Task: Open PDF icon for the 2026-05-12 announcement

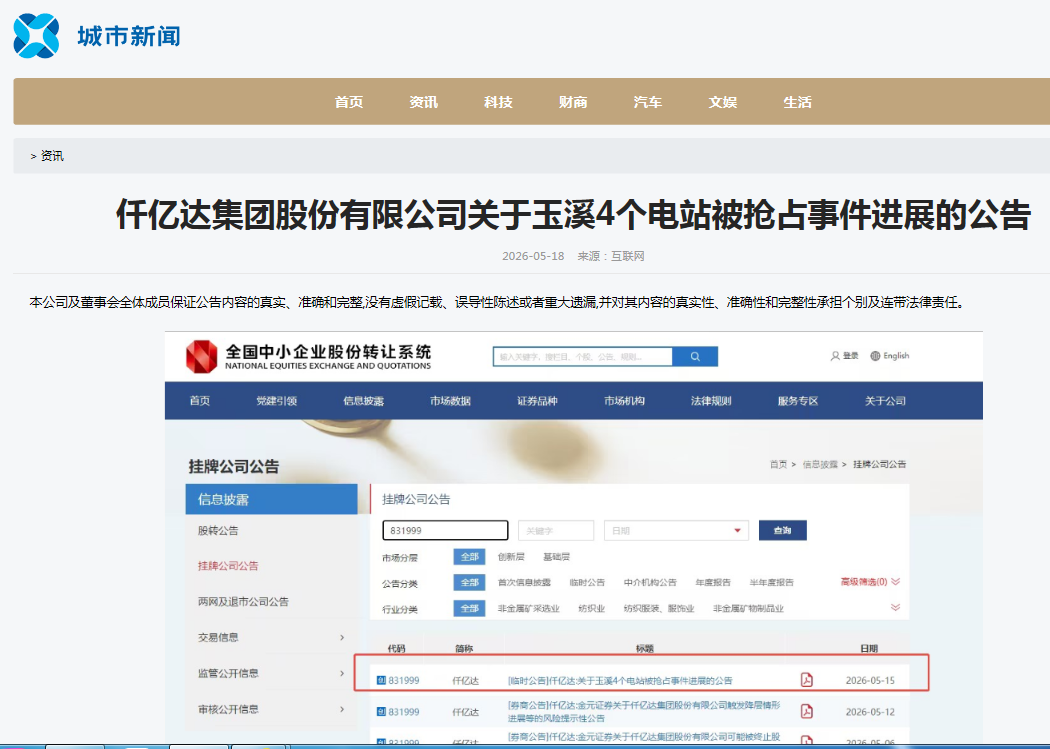Action: click(807, 711)
